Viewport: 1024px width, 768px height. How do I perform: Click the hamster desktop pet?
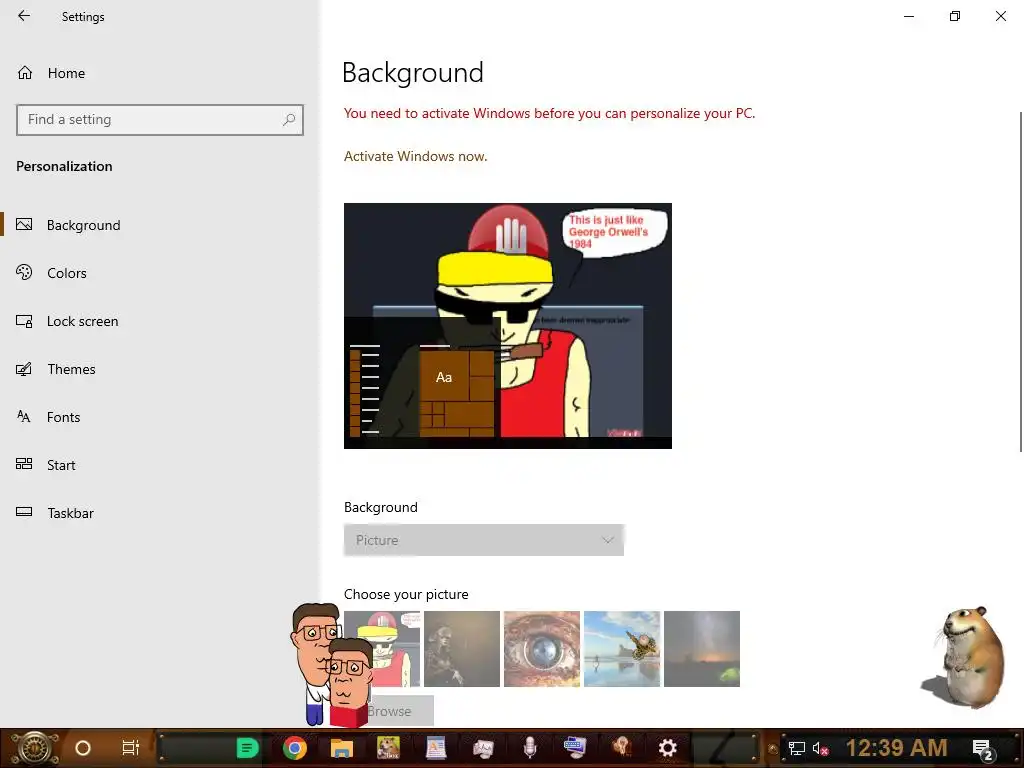pyautogui.click(x=966, y=657)
